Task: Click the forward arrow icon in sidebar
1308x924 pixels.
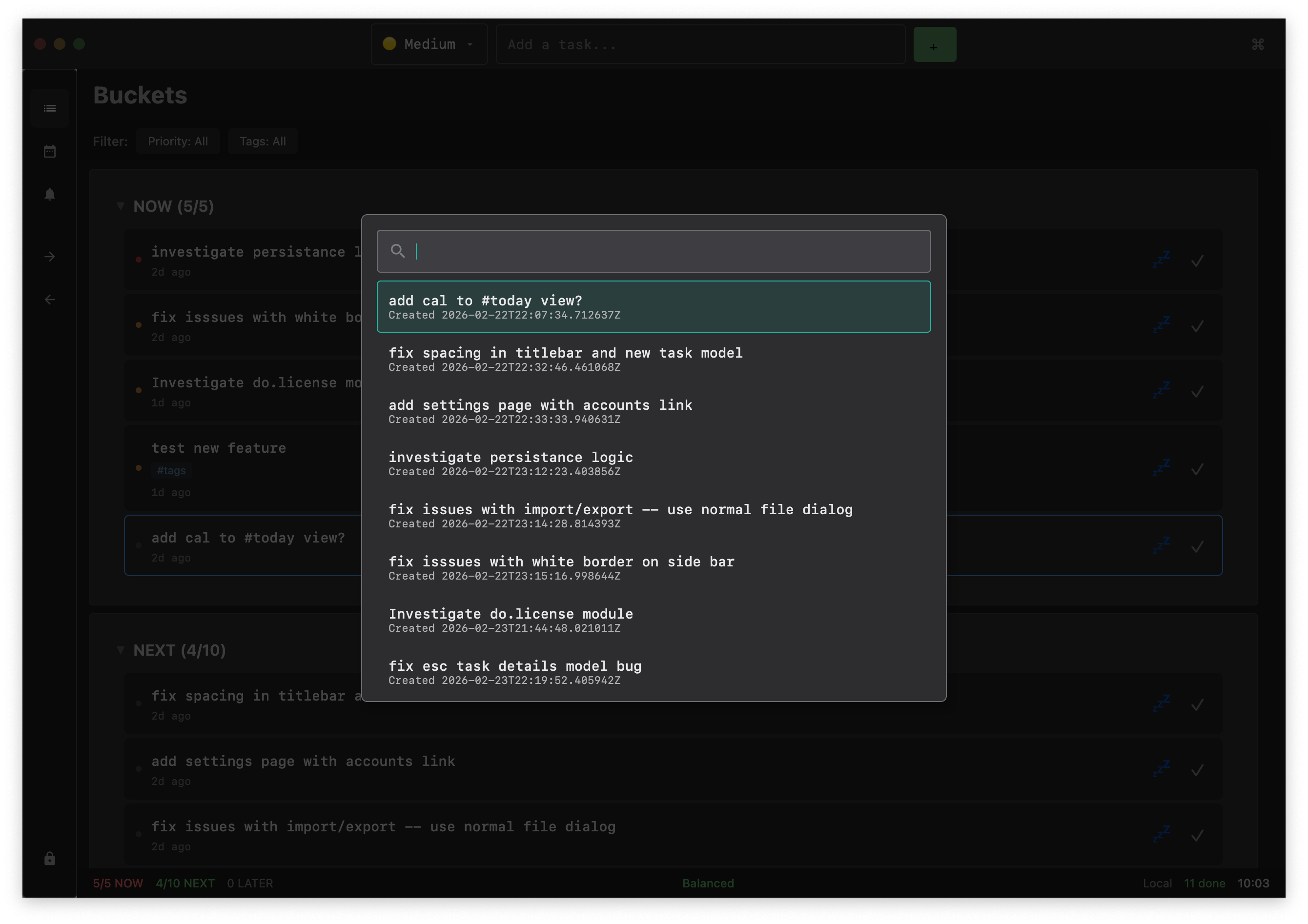Action: [x=50, y=257]
